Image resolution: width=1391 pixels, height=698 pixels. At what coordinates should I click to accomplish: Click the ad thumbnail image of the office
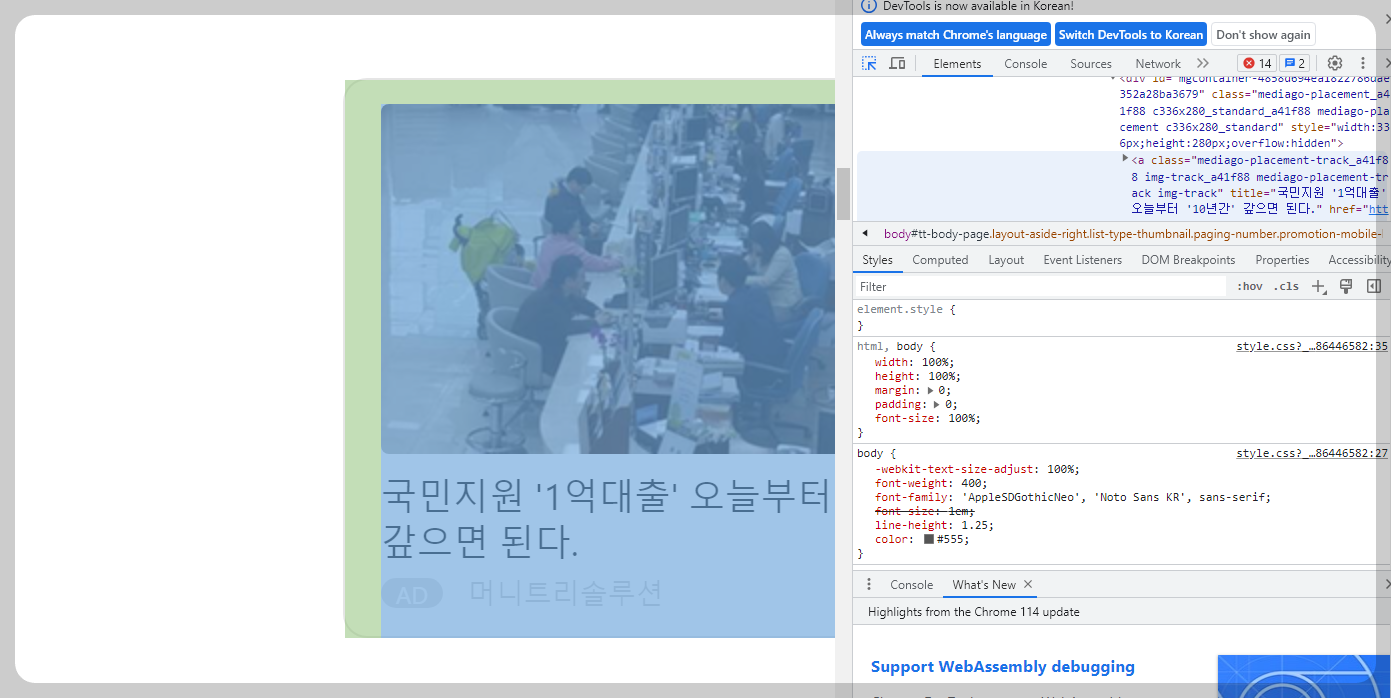click(608, 278)
